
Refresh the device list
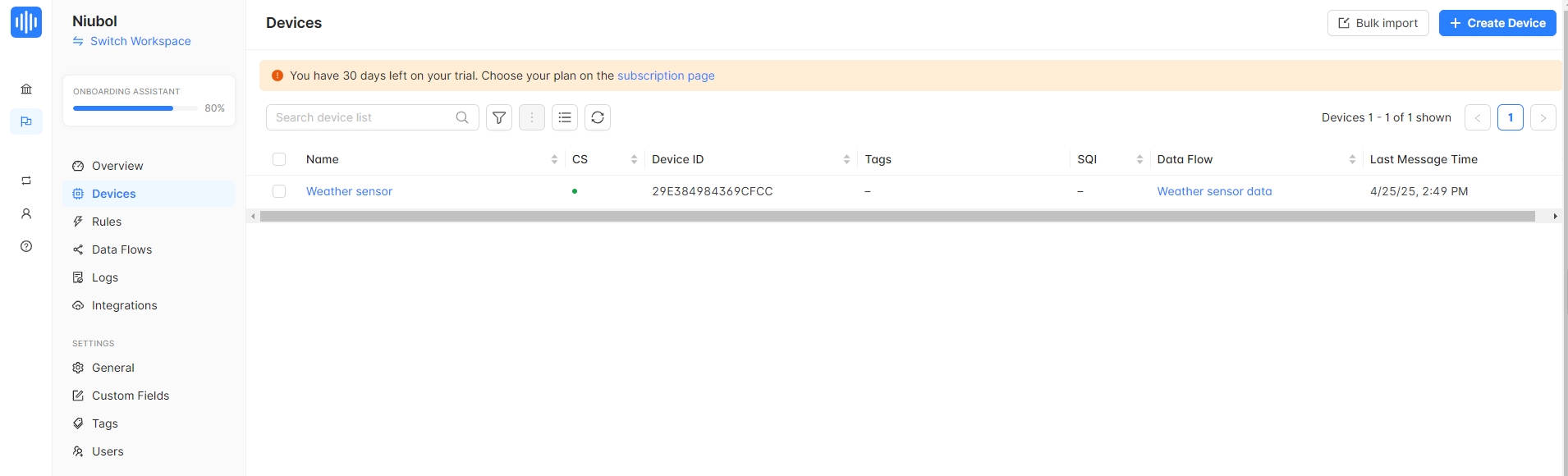click(598, 117)
